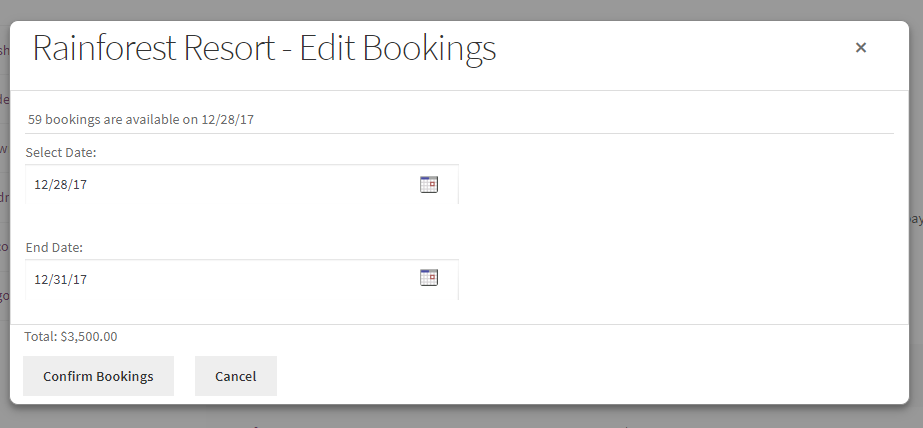The height and width of the screenshot is (428, 923).
Task: Click the availability date 12/28/17 text
Action: (228, 120)
